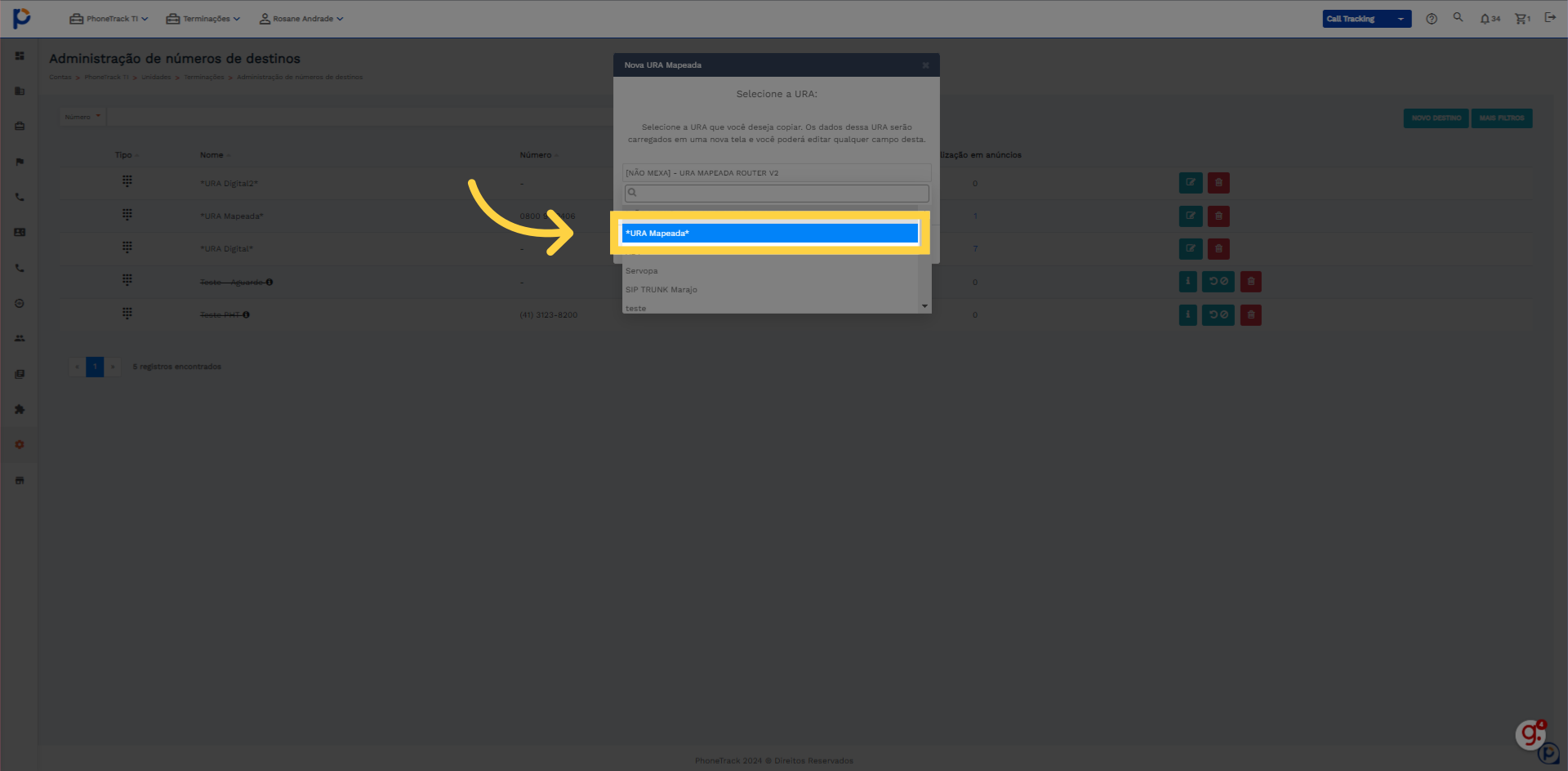Image resolution: width=1568 pixels, height=771 pixels.
Task: Click MAIS FILTROS button
Action: [x=1502, y=118]
